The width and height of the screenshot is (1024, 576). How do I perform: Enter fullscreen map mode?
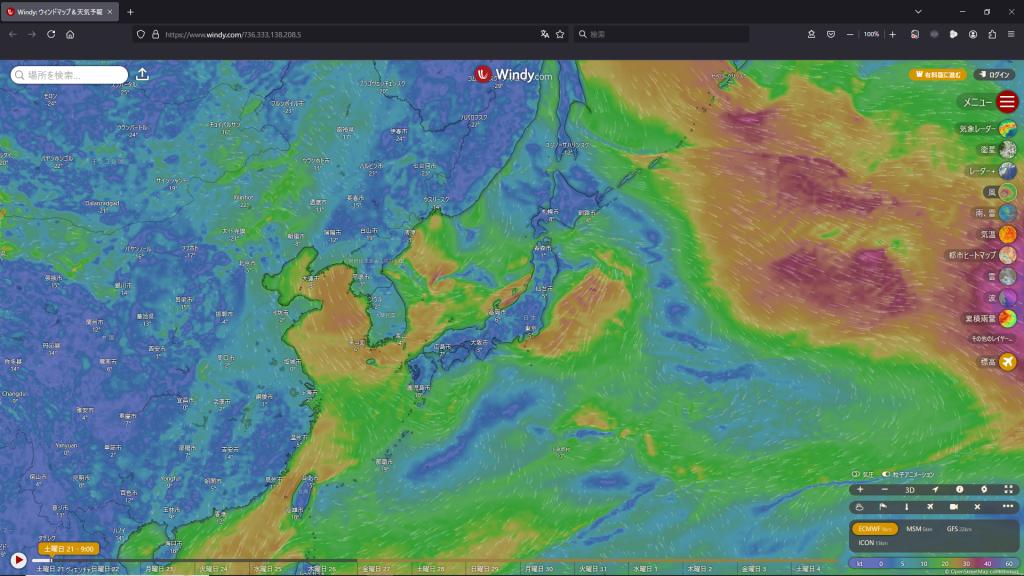pyautogui.click(x=1008, y=490)
